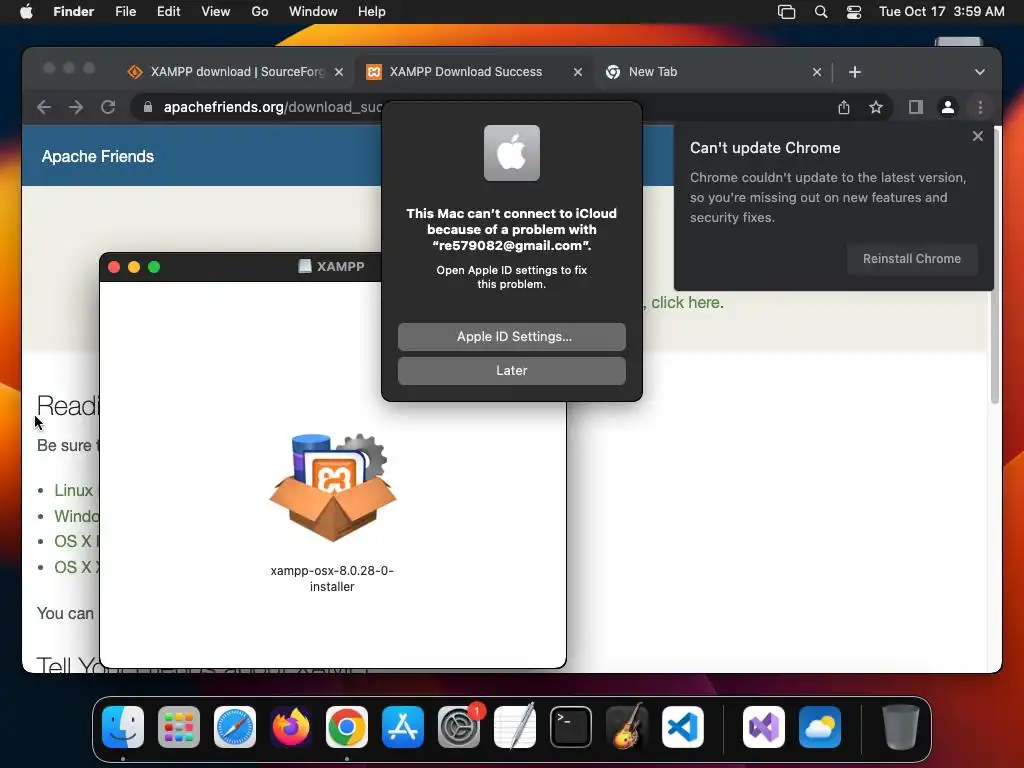This screenshot has height=768, width=1024.
Task: Expand Chrome tab search dropdown
Action: [980, 72]
